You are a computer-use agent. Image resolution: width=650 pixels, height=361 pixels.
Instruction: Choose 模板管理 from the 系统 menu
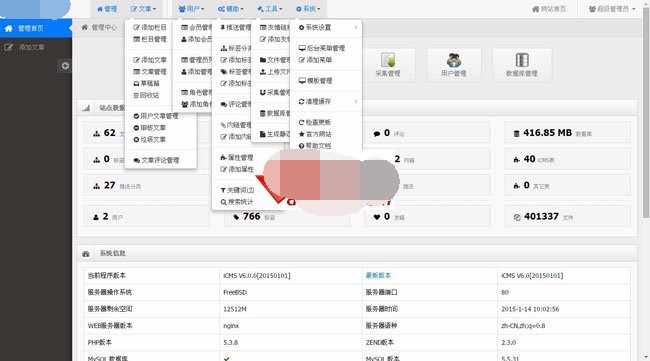[x=315, y=80]
